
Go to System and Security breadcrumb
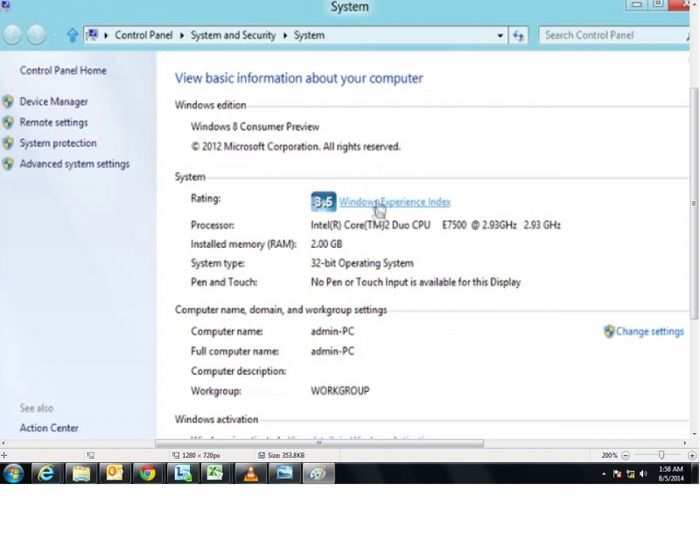point(232,35)
